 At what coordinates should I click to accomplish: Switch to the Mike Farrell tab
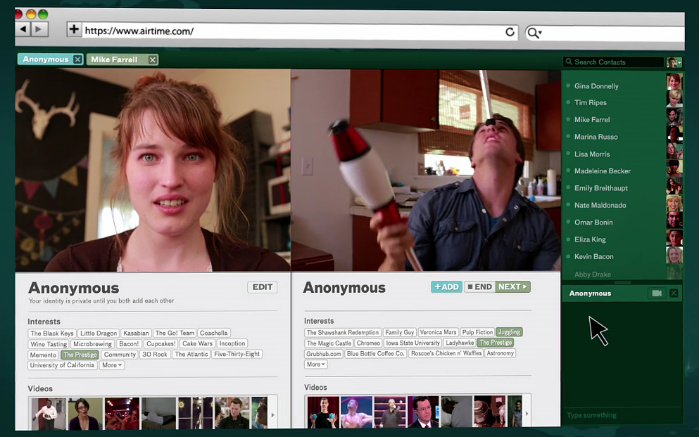[x=115, y=60]
